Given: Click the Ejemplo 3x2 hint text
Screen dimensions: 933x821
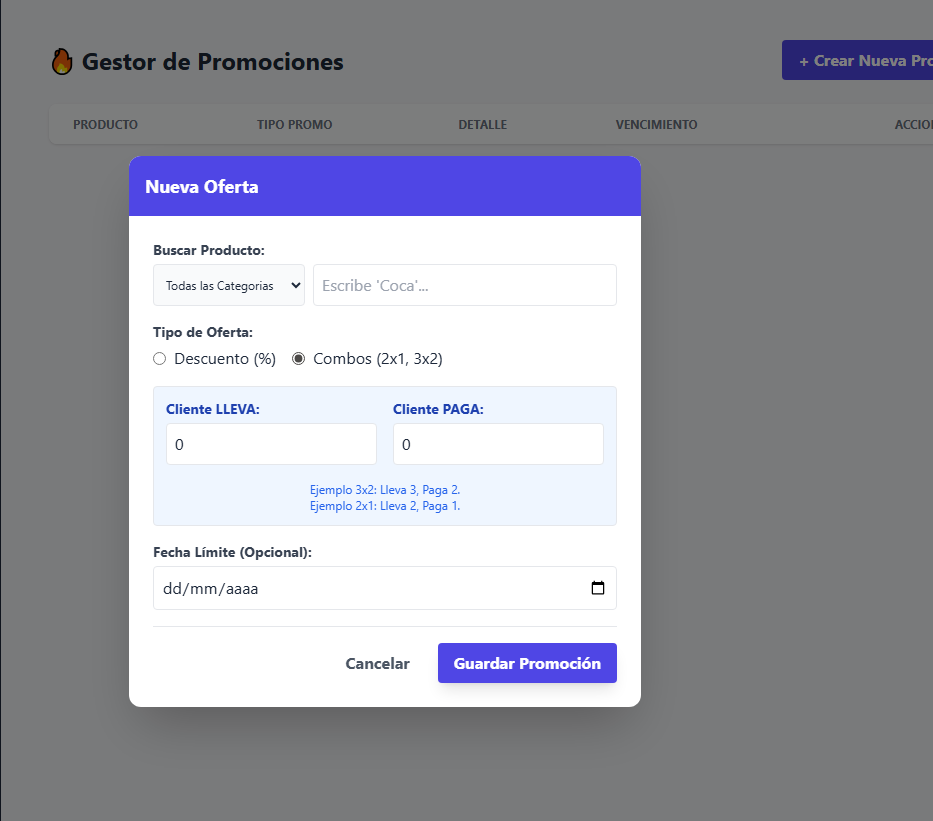Looking at the screenshot, I should click(x=384, y=489).
